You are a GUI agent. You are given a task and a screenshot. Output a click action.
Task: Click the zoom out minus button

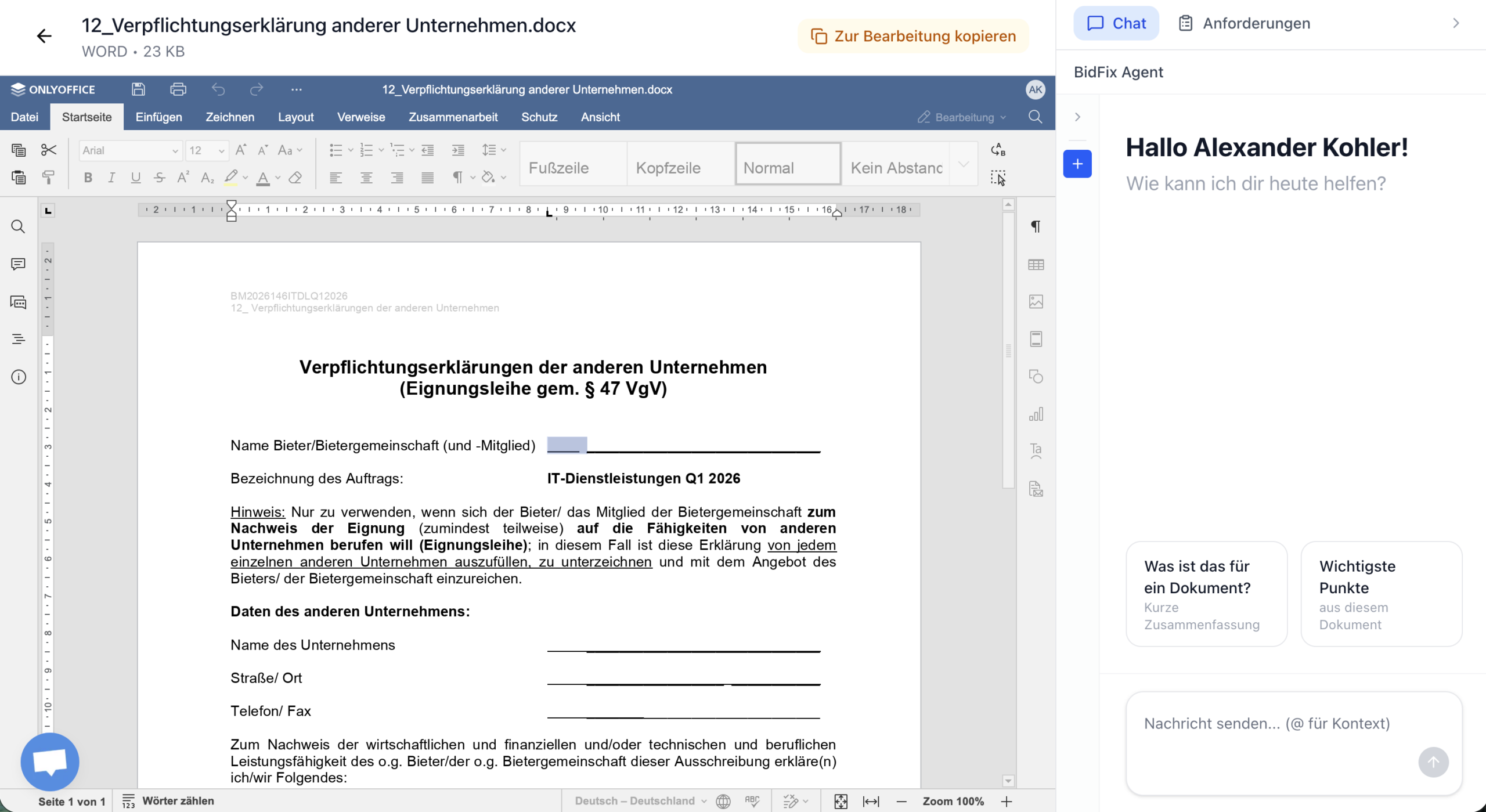point(901,801)
